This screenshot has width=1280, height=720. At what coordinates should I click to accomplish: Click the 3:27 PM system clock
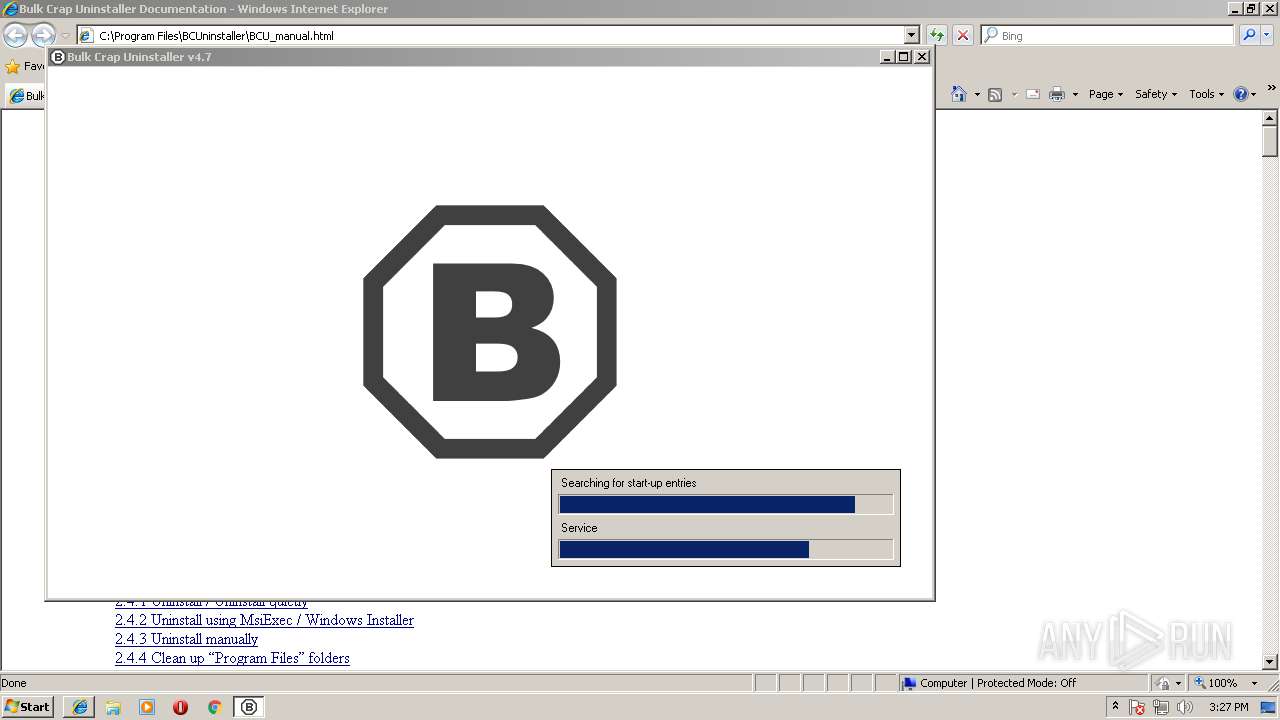pos(1228,707)
